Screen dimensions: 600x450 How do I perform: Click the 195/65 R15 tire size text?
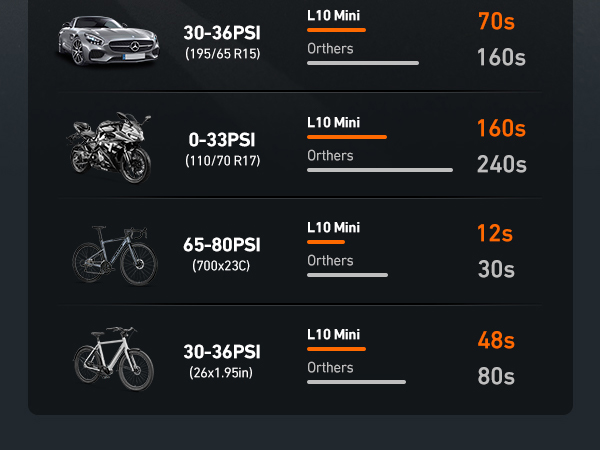pyautogui.click(x=222, y=53)
